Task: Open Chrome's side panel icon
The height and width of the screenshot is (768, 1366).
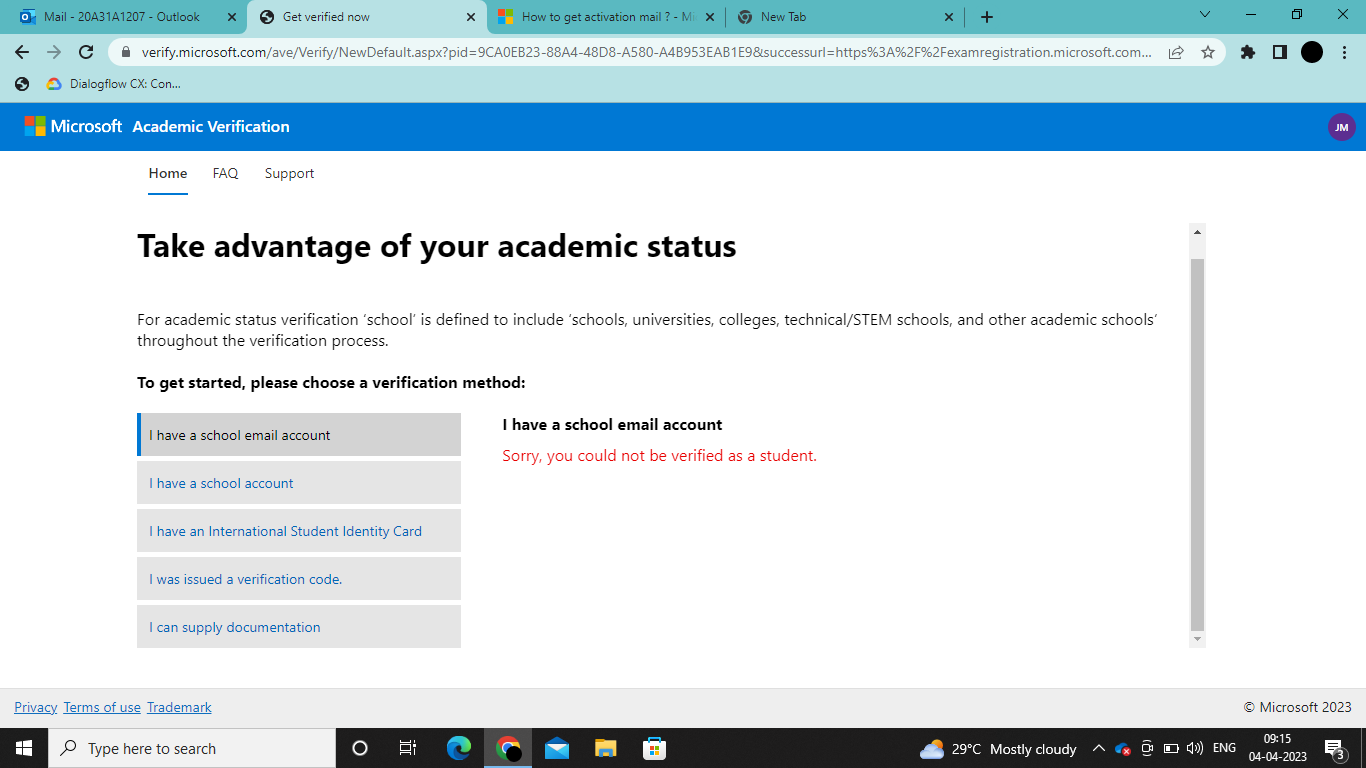Action: click(1281, 51)
